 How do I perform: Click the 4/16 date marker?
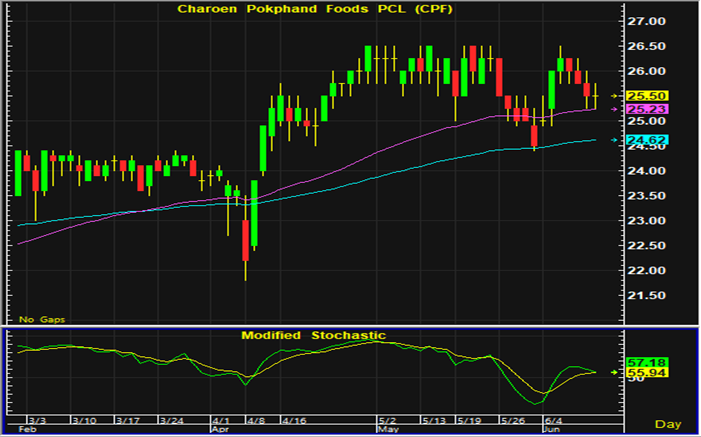(294, 421)
